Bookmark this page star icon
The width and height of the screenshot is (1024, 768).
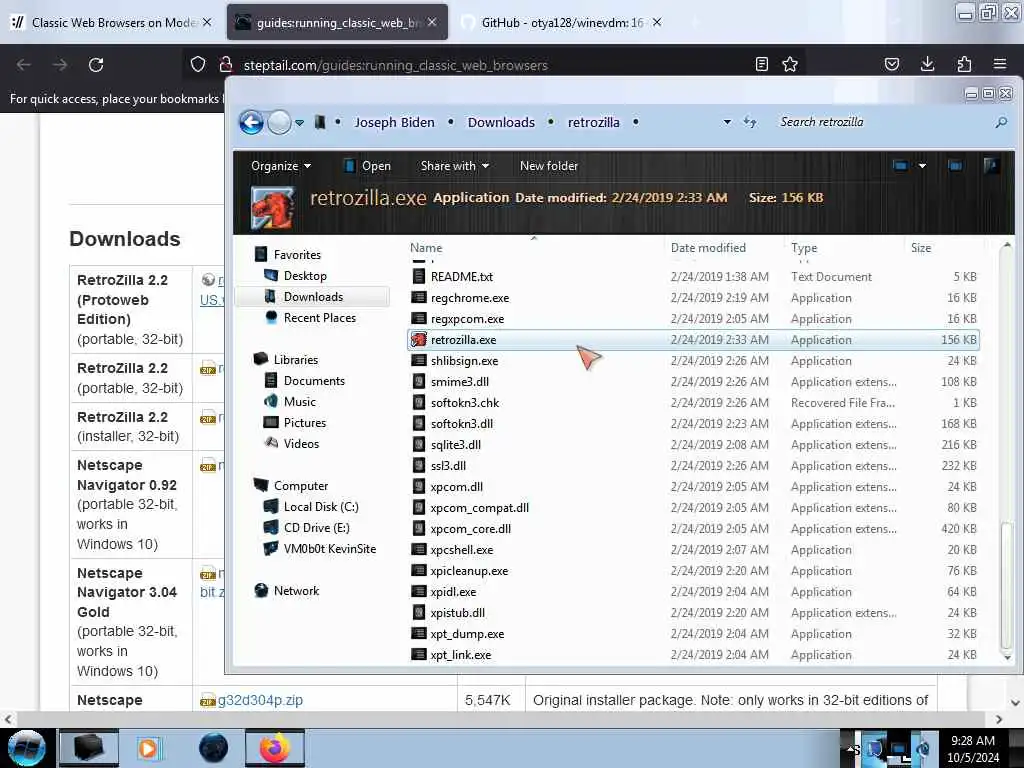790,64
